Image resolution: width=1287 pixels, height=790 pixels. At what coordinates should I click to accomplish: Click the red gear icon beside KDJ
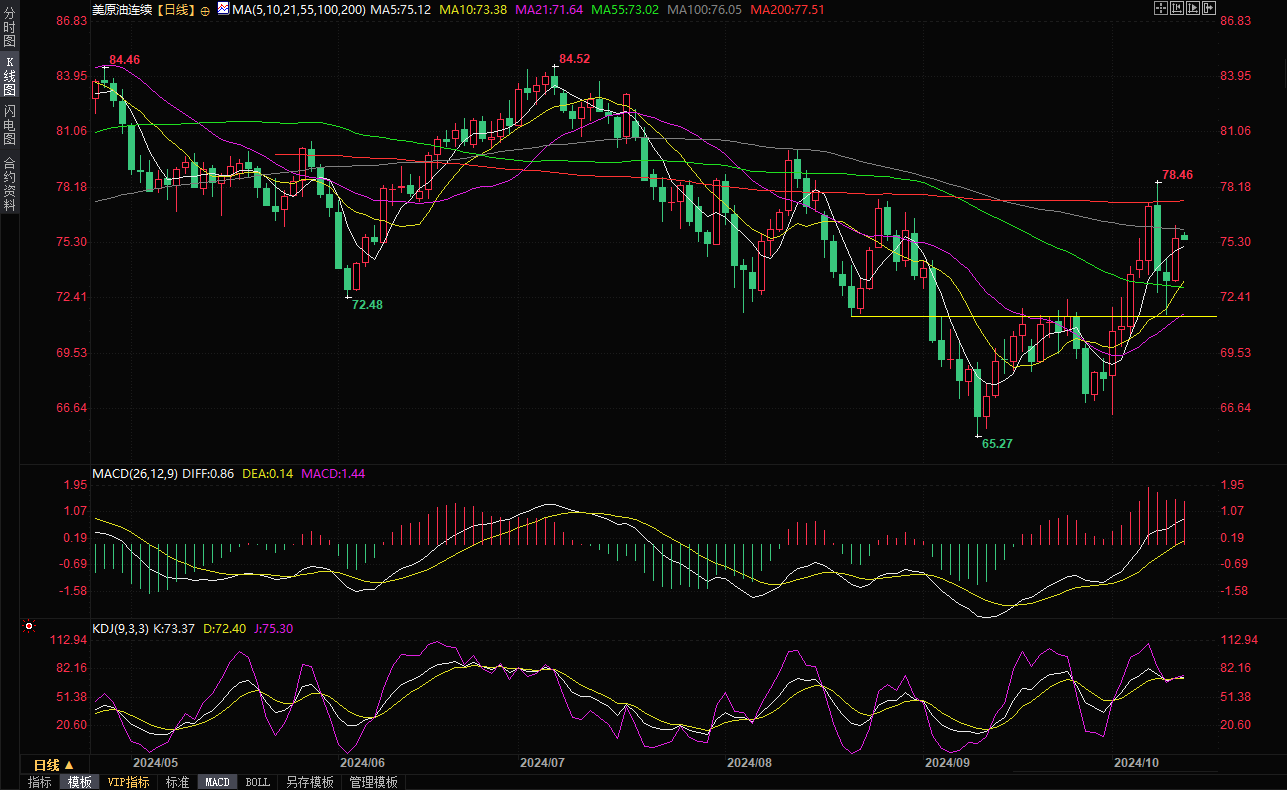pos(28,628)
